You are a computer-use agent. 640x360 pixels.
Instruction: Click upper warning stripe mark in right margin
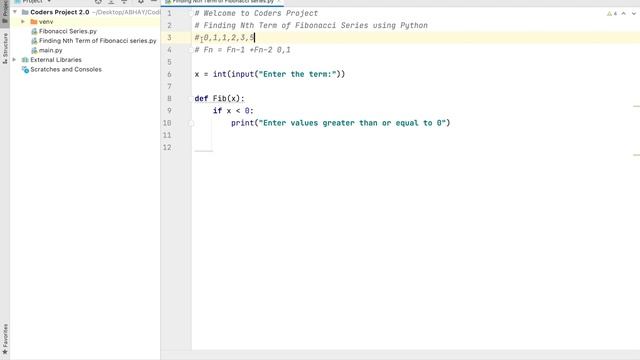[636, 106]
